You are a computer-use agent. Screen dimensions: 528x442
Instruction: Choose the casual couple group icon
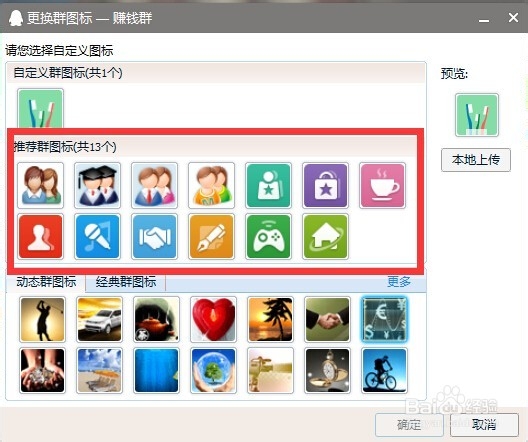40,185
